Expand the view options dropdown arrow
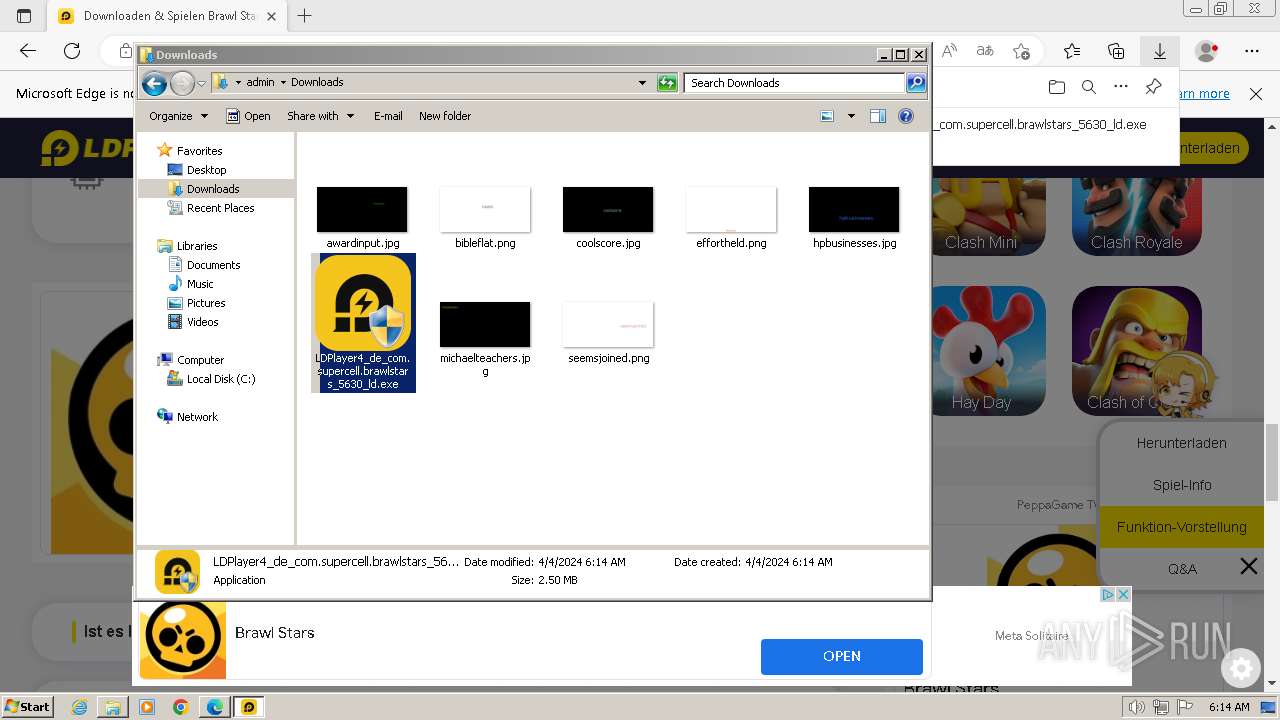1280x720 pixels. pos(851,116)
